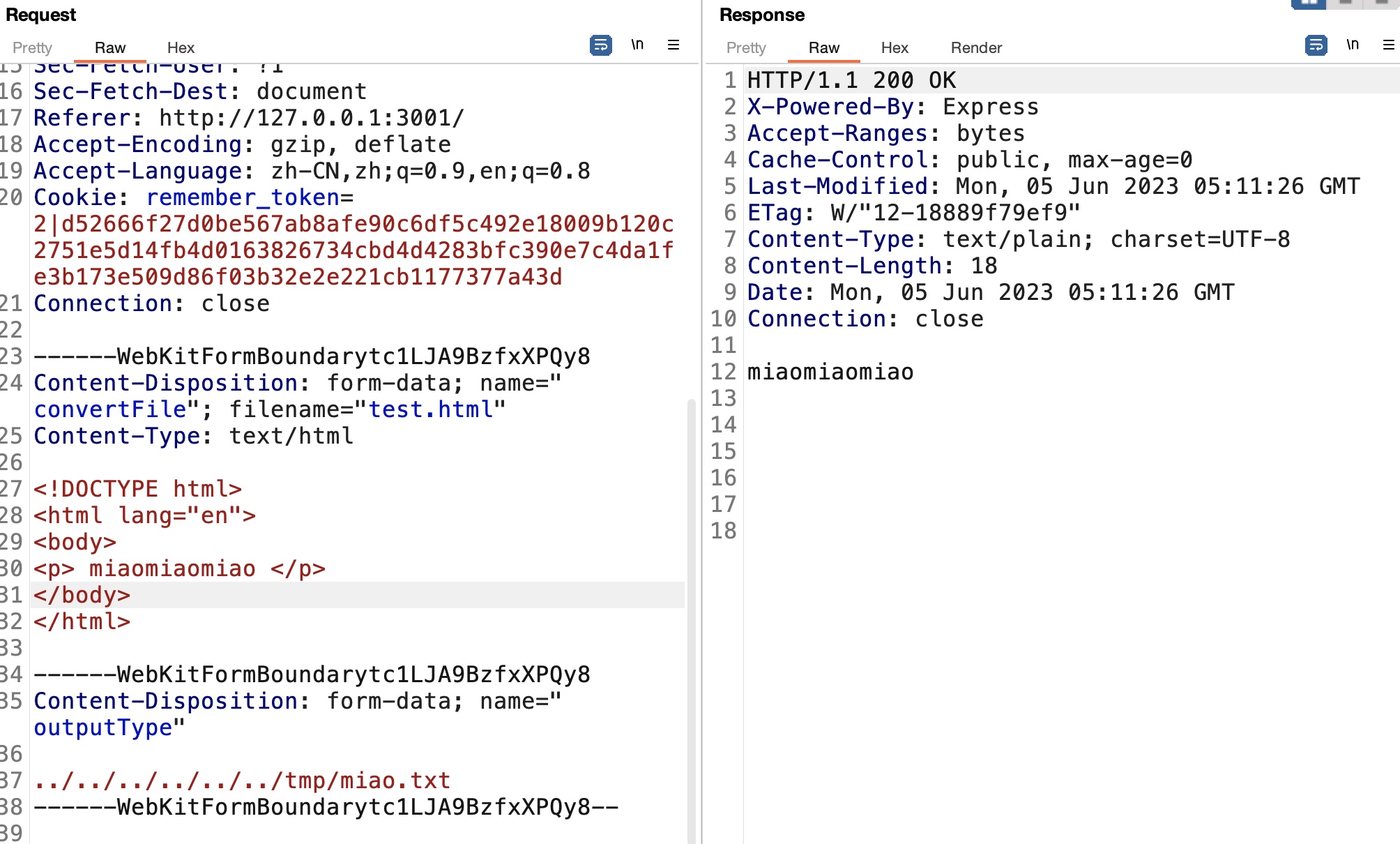Screen dimensions: 1400x844
Task: Open Response Hex tab
Action: [x=895, y=47]
